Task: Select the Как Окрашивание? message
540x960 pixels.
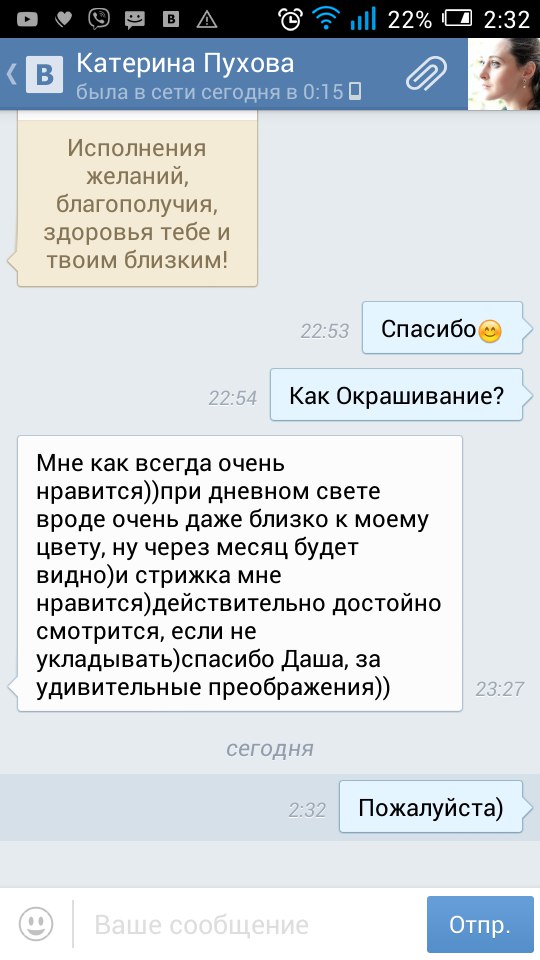Action: pyautogui.click(x=397, y=395)
